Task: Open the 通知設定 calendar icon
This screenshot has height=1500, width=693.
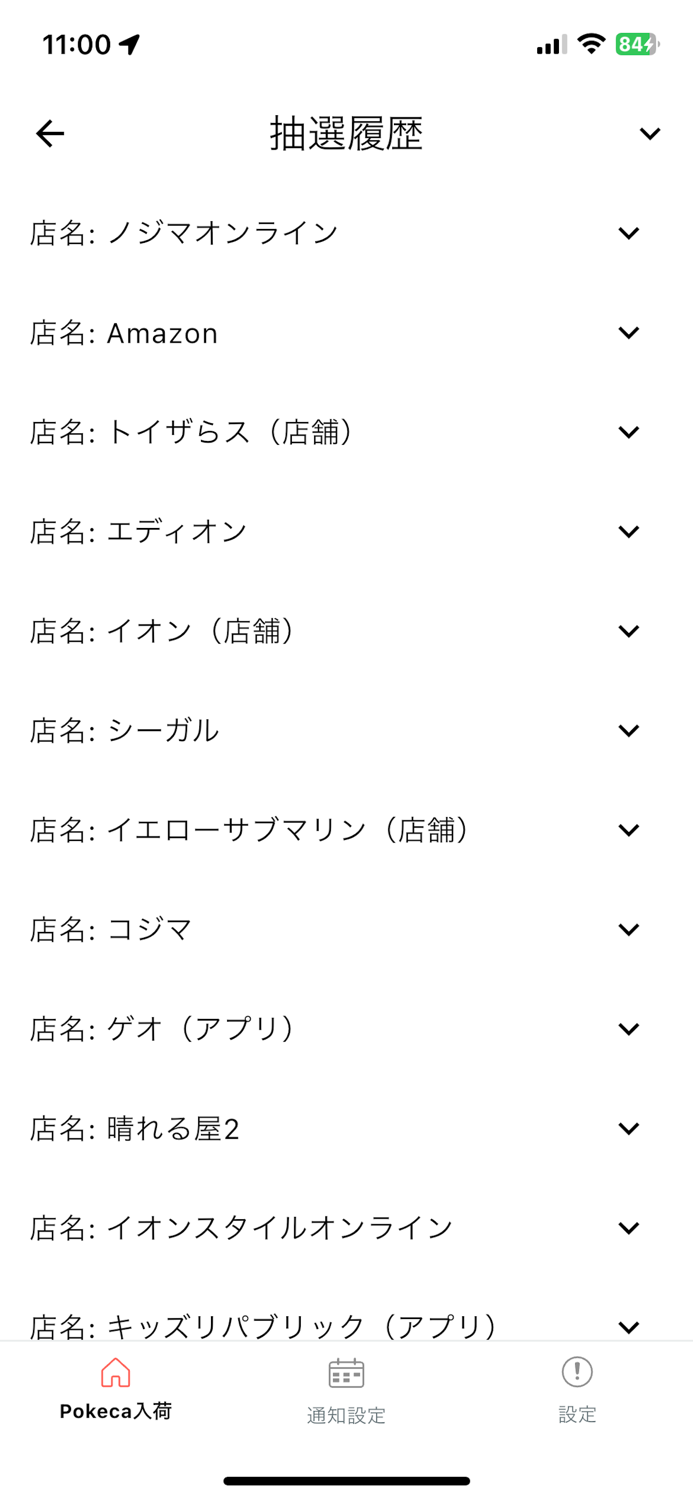Action: 346,1372
